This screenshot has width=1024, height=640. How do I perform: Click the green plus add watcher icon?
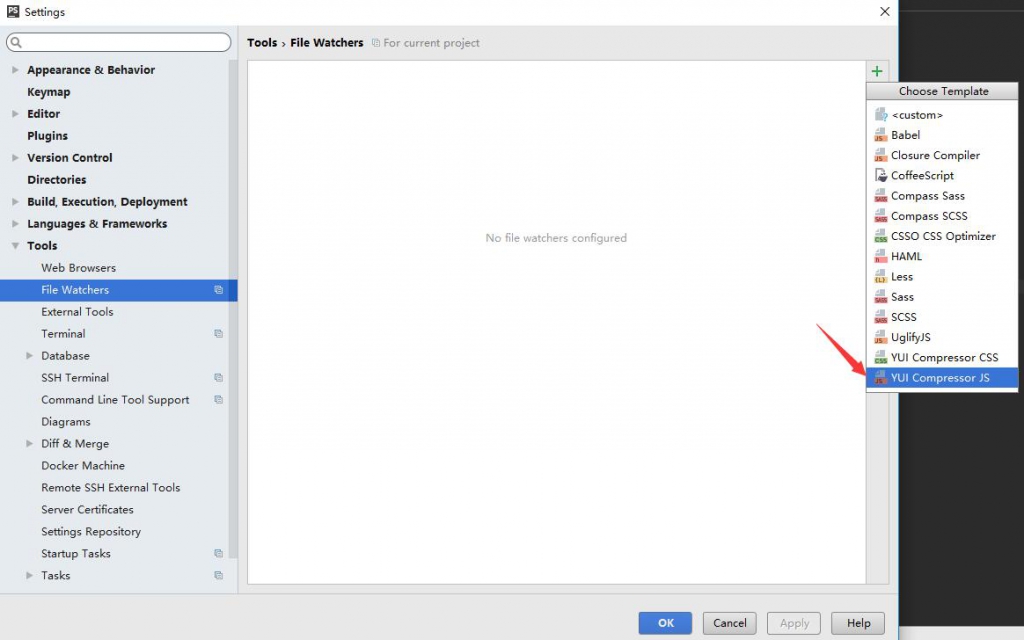coord(877,71)
